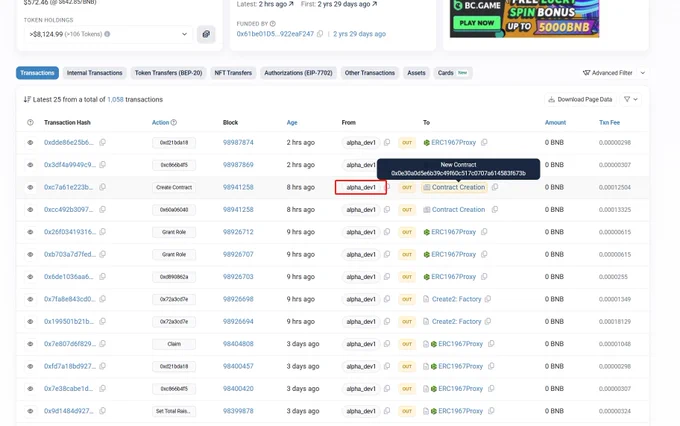Copy Create2: Factory address in block 98926698 row
Screen dimensions: 680x426
488,299
